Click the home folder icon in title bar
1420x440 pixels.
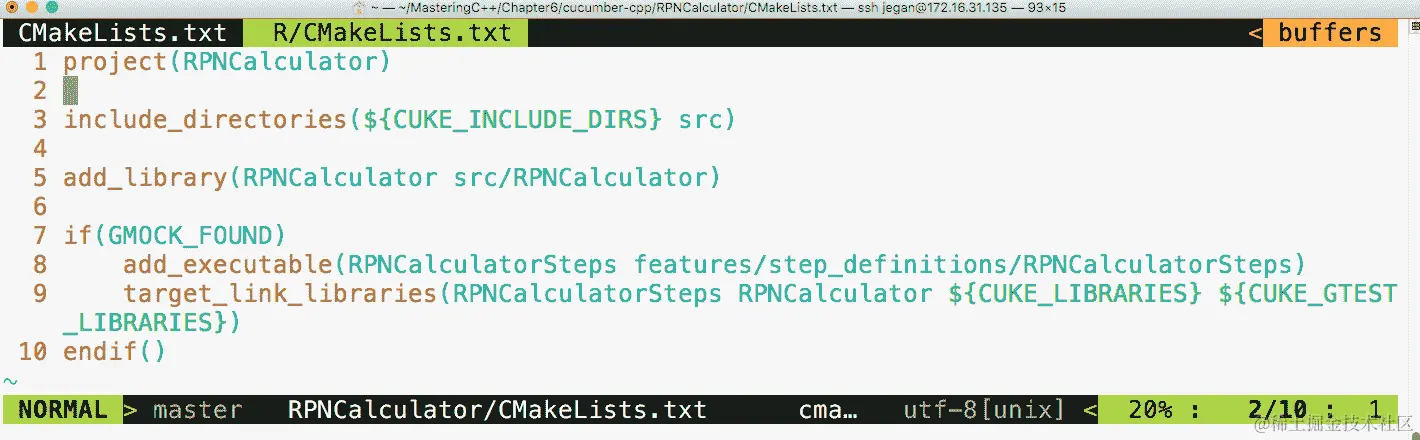[x=360, y=8]
